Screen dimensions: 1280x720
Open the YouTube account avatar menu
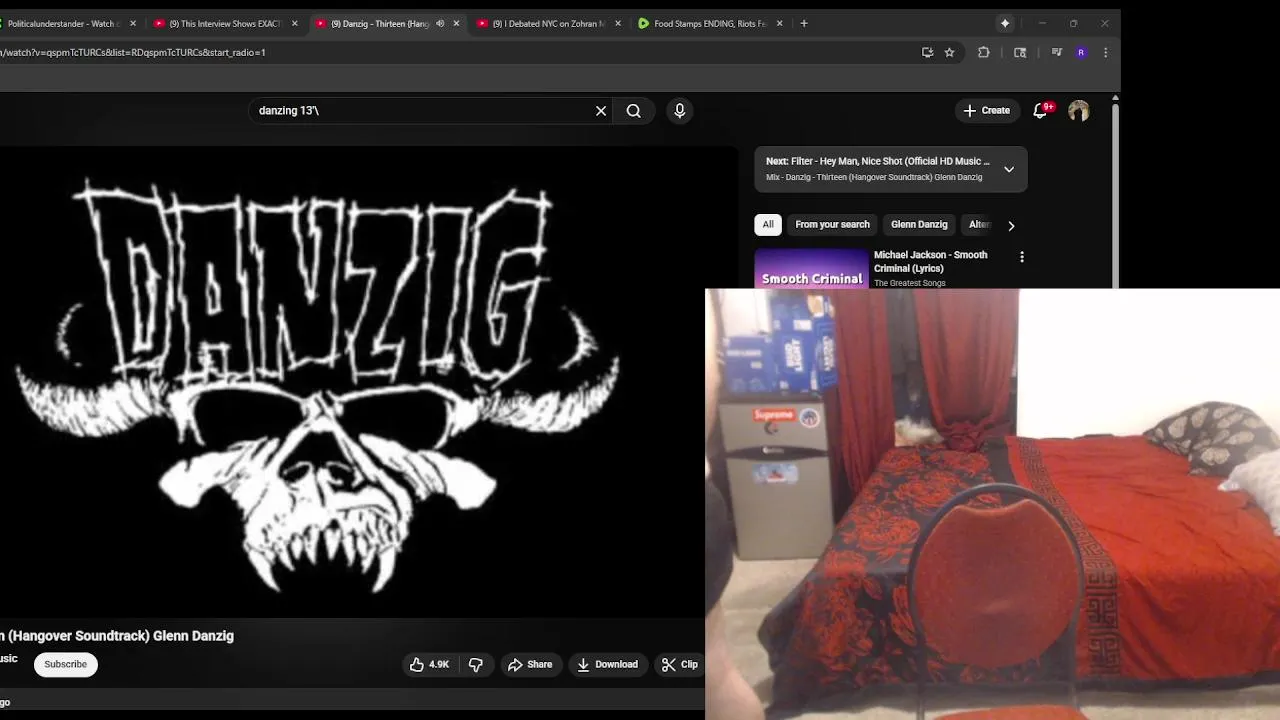click(x=1078, y=111)
